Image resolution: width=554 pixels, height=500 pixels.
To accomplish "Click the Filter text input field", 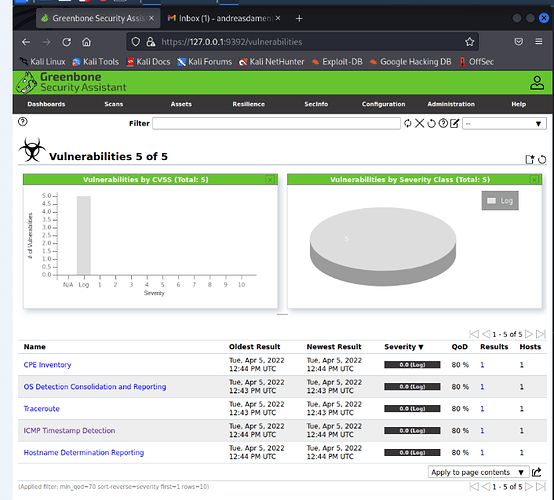I will [x=276, y=123].
